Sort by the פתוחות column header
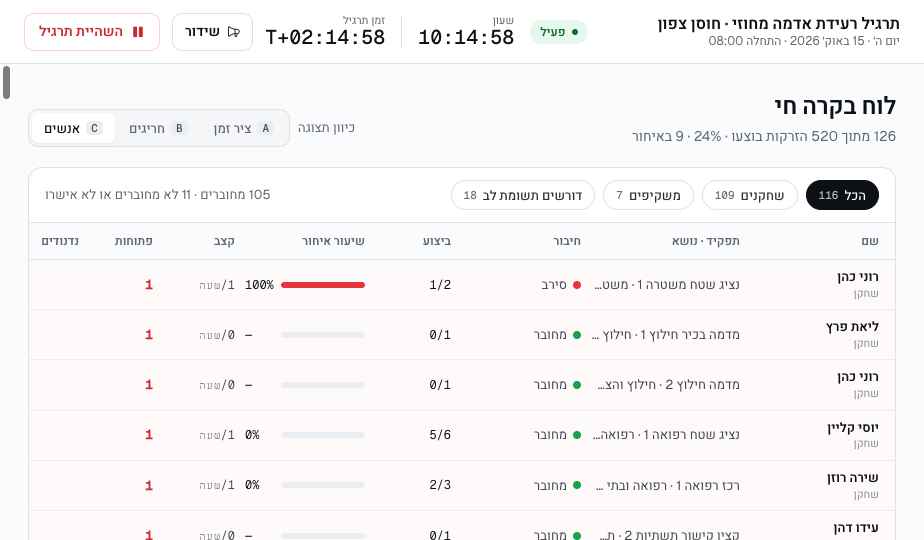Viewport: 924px width, 540px height. (134, 241)
